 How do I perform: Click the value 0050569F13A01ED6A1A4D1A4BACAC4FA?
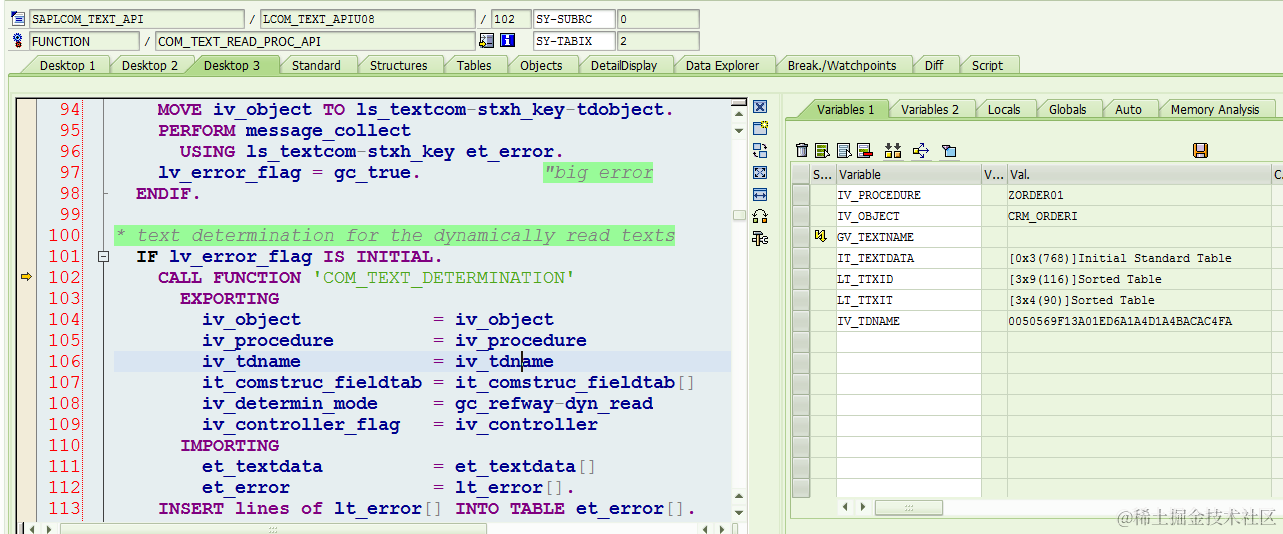1120,321
